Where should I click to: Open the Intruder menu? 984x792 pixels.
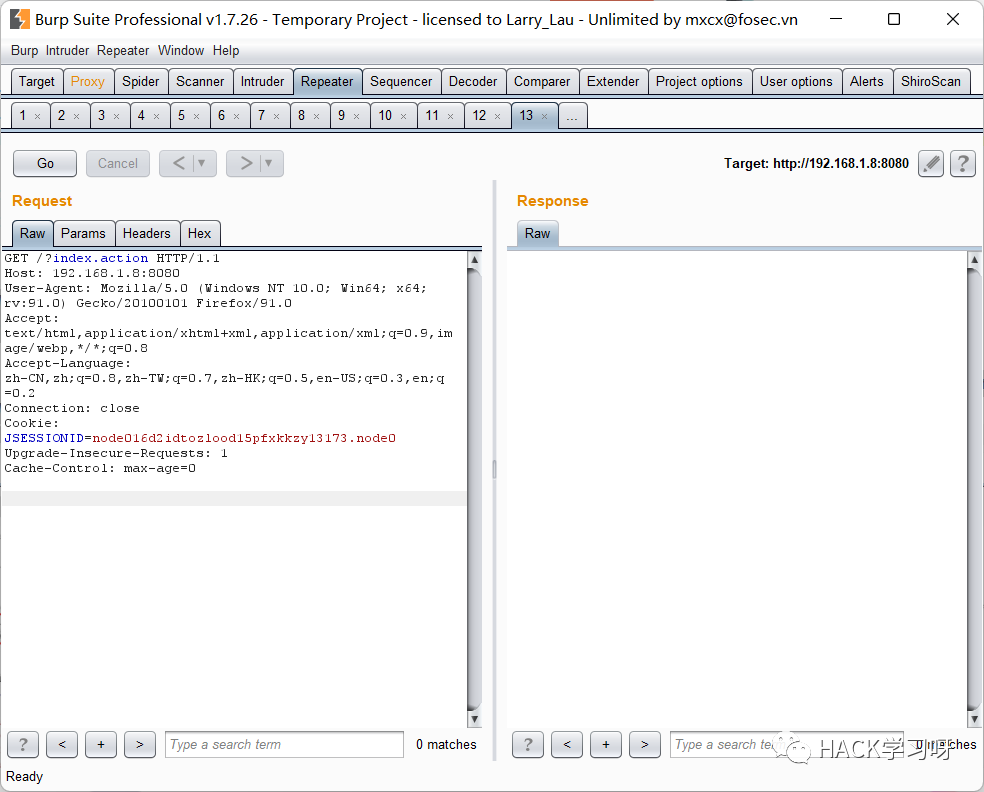67,50
